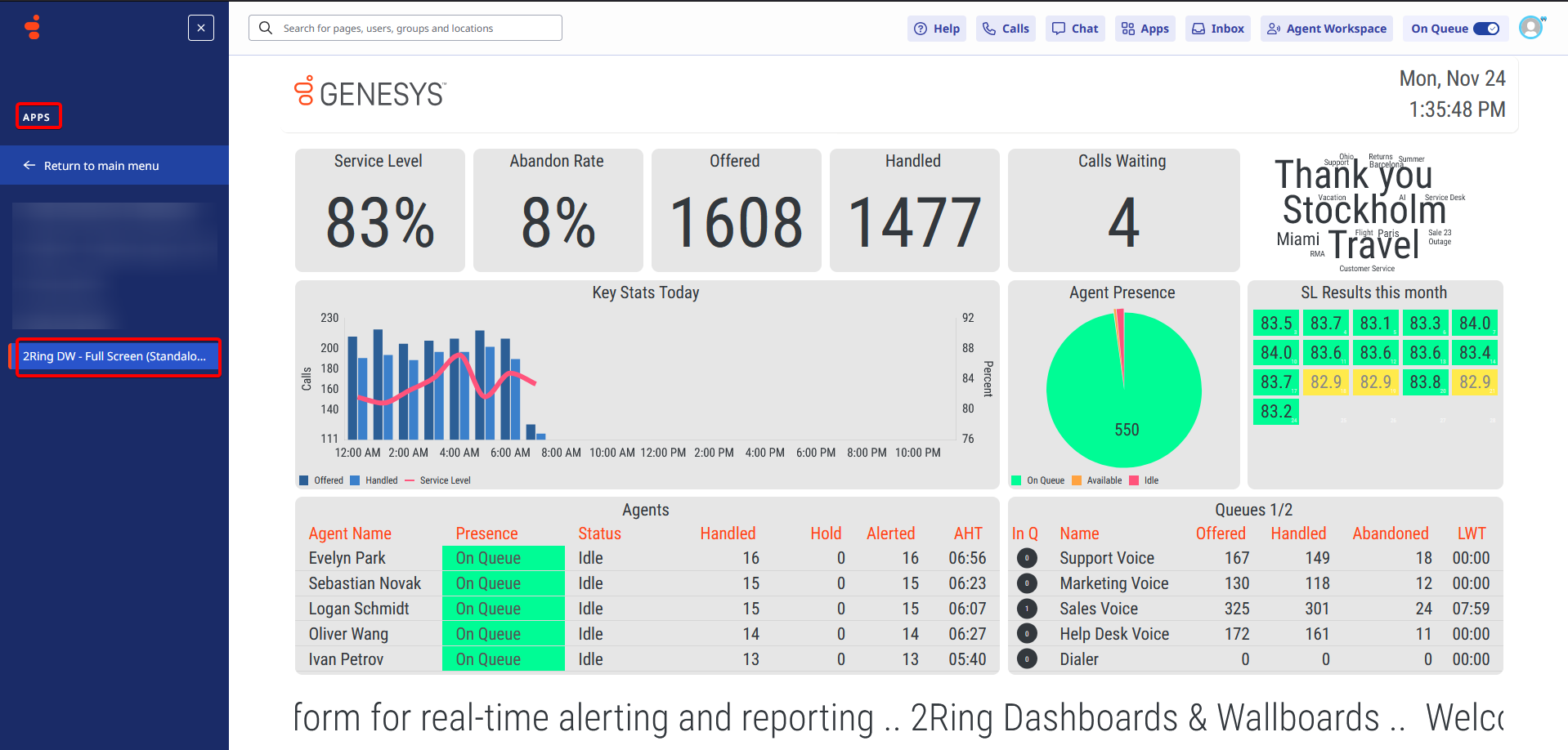
Task: Close the sidebar with the X button
Action: [x=201, y=28]
